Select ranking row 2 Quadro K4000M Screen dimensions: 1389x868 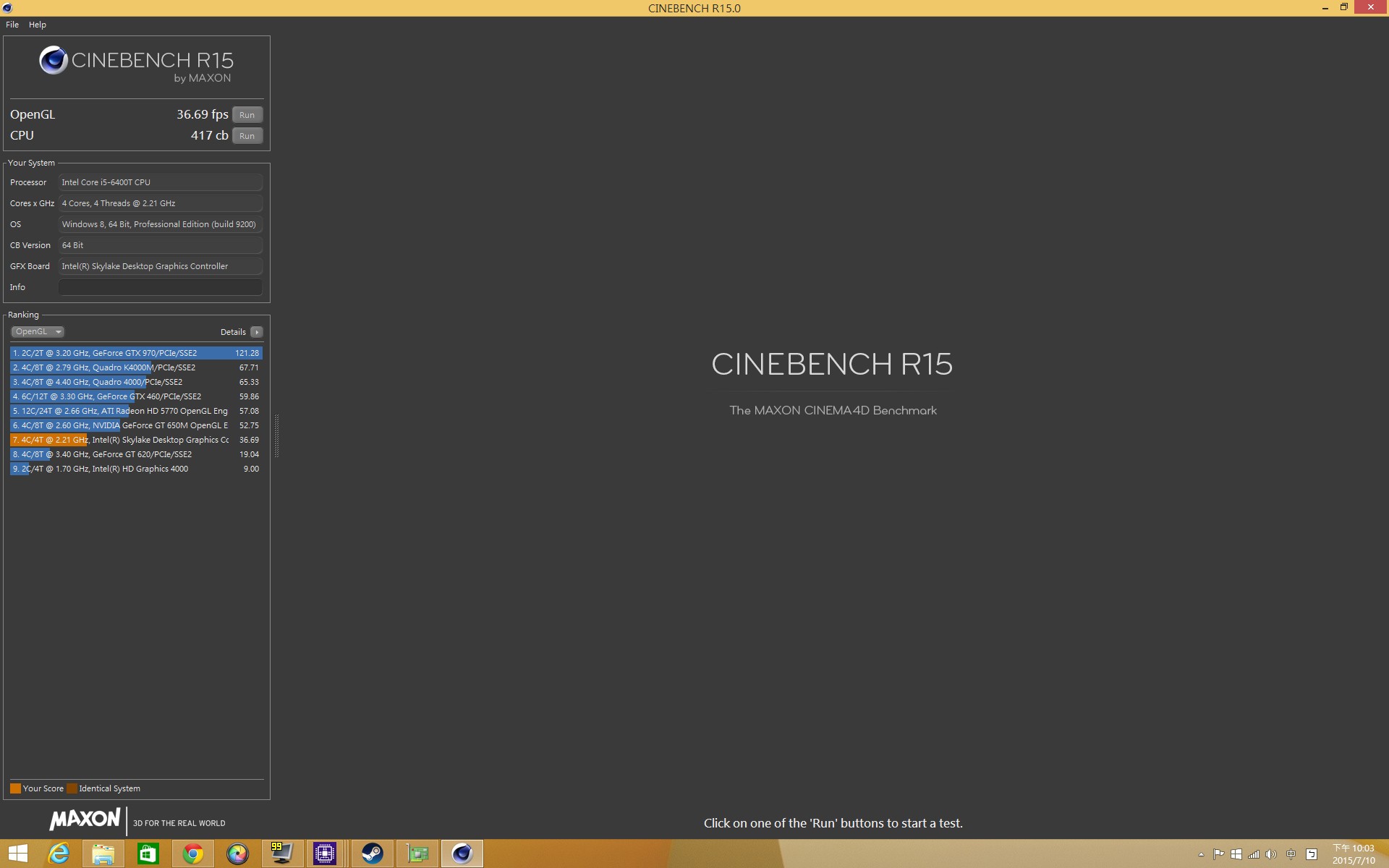[x=136, y=367]
